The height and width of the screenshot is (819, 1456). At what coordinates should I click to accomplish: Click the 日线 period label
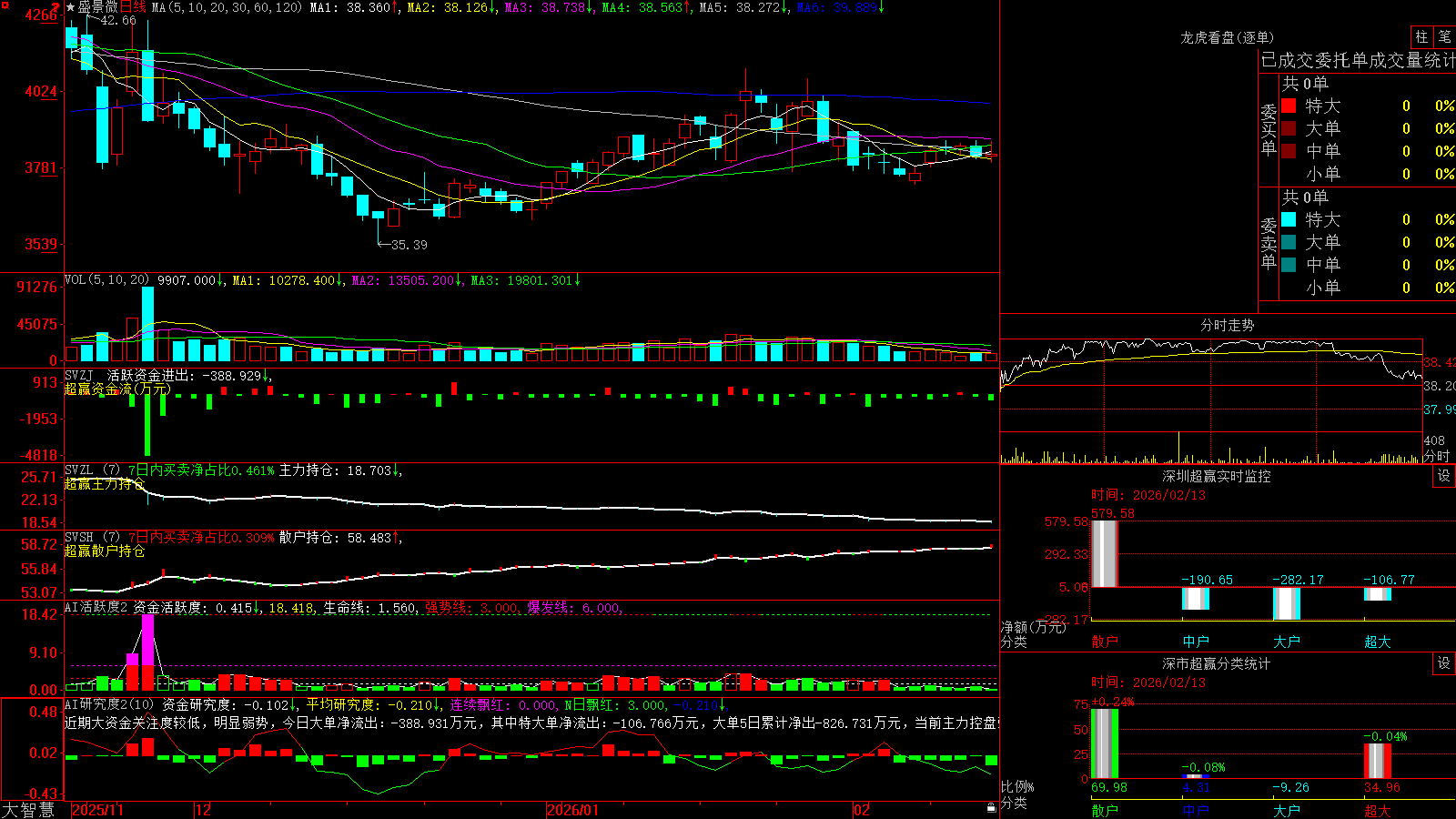tap(133, 7)
